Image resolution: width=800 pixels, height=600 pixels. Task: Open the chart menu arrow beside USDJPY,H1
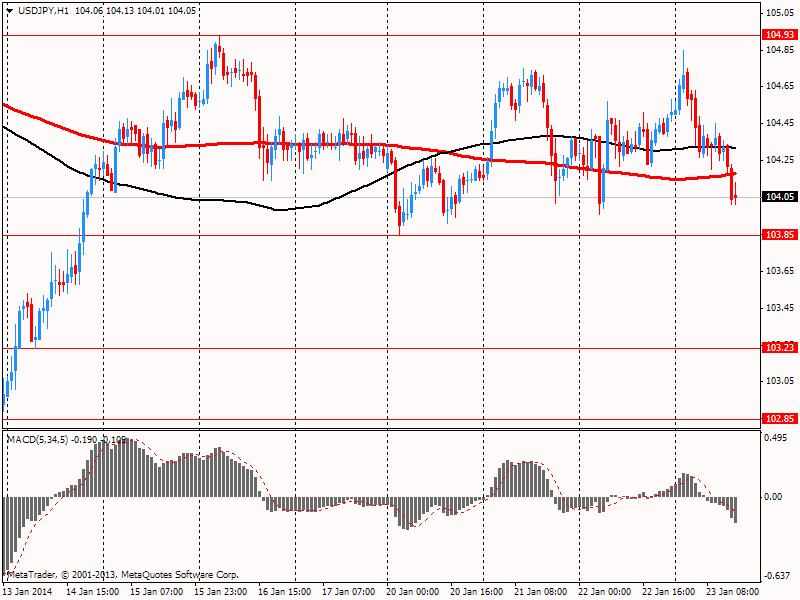pos(10,11)
